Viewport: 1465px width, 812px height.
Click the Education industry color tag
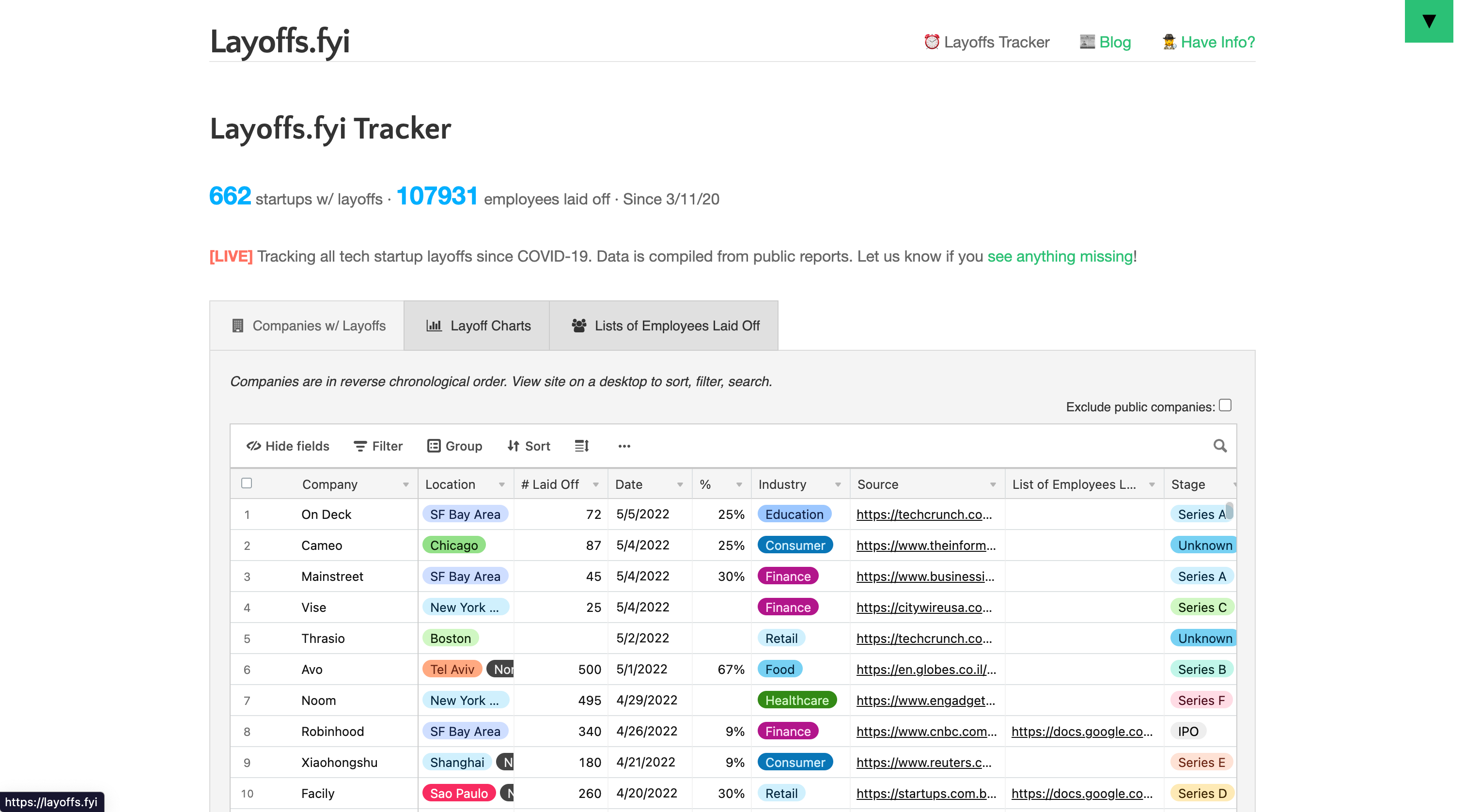[794, 514]
